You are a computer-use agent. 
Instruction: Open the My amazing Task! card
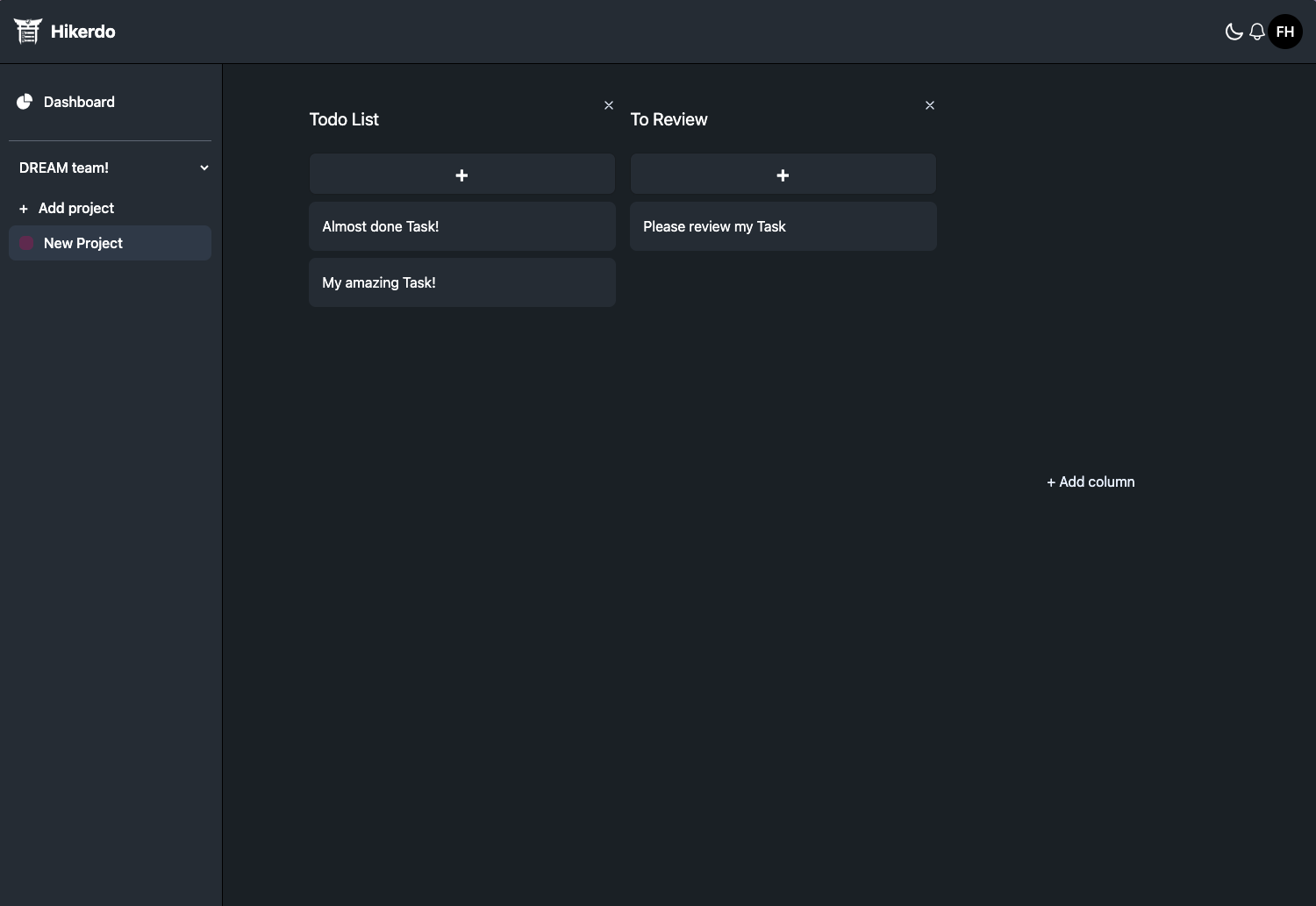461,282
